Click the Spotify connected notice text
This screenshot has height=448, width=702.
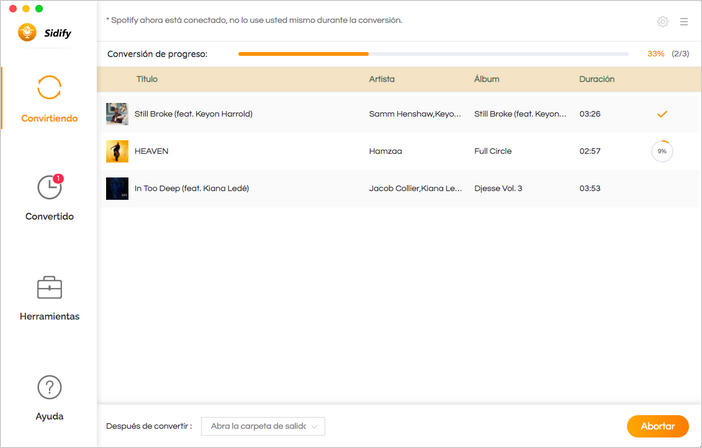click(x=254, y=21)
